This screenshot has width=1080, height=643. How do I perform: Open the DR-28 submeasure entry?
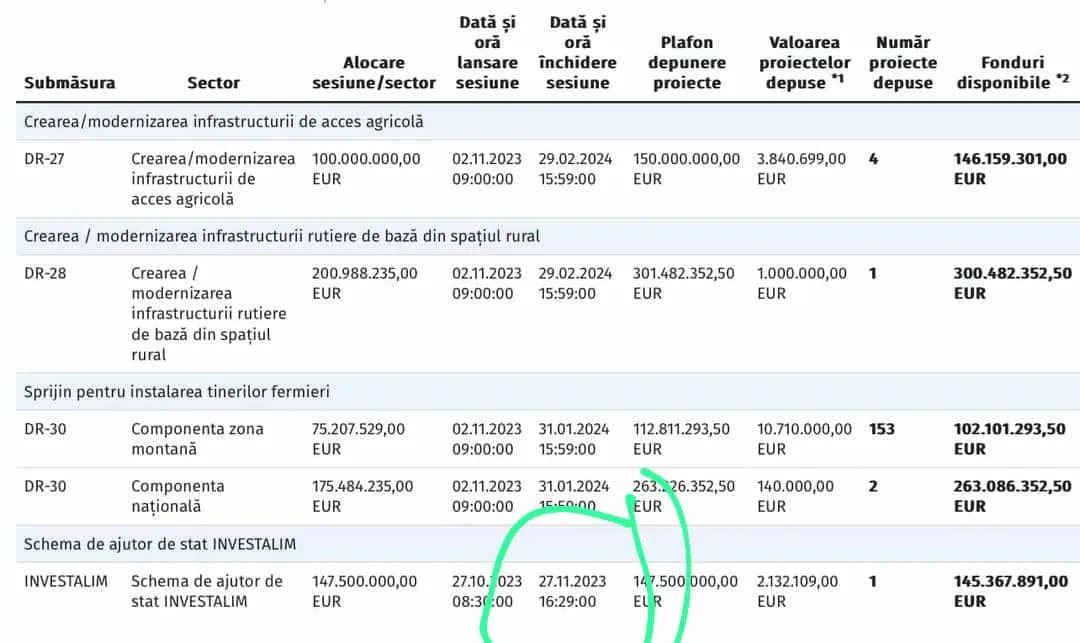point(46,273)
